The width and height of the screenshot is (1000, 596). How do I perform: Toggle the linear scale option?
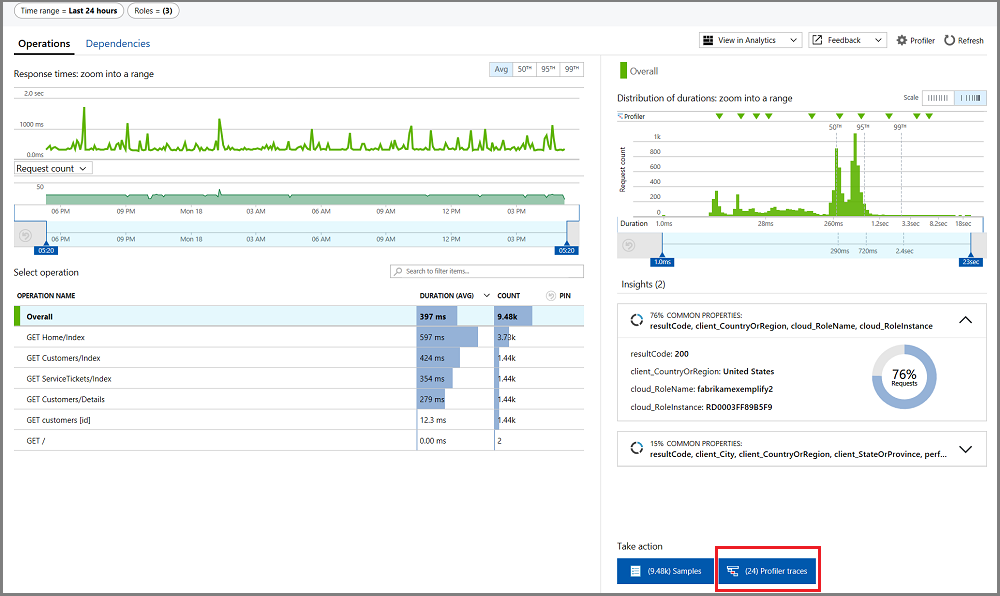938,98
